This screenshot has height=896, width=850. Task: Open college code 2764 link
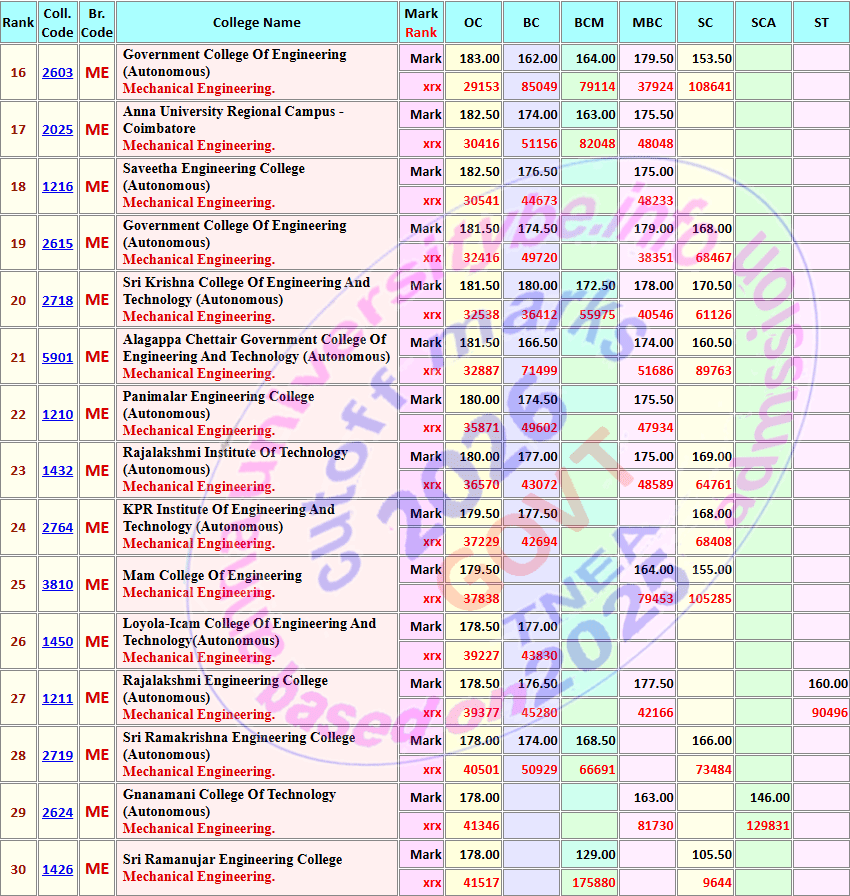click(58, 527)
